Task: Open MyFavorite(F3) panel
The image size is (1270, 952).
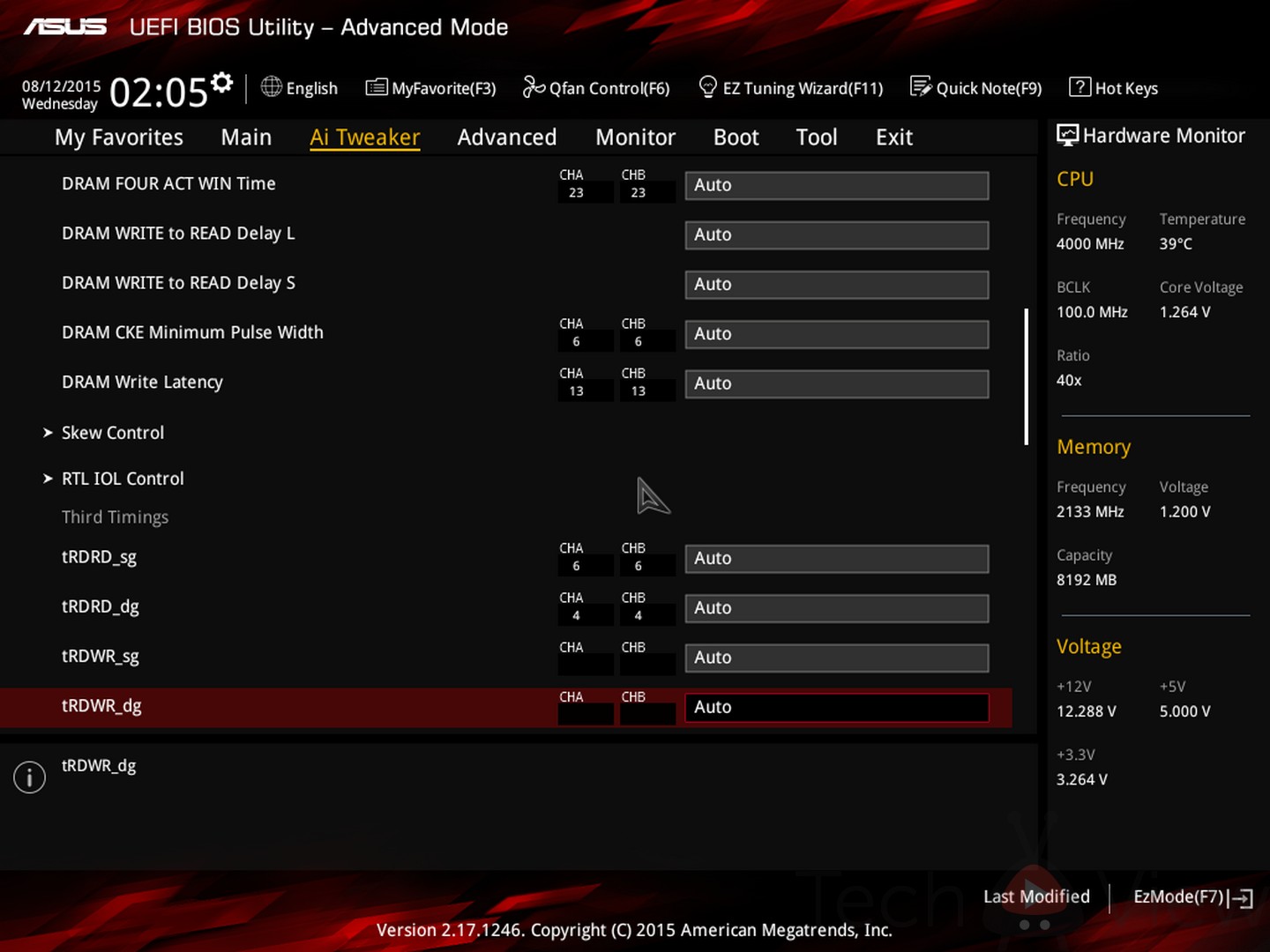Action: tap(444, 88)
